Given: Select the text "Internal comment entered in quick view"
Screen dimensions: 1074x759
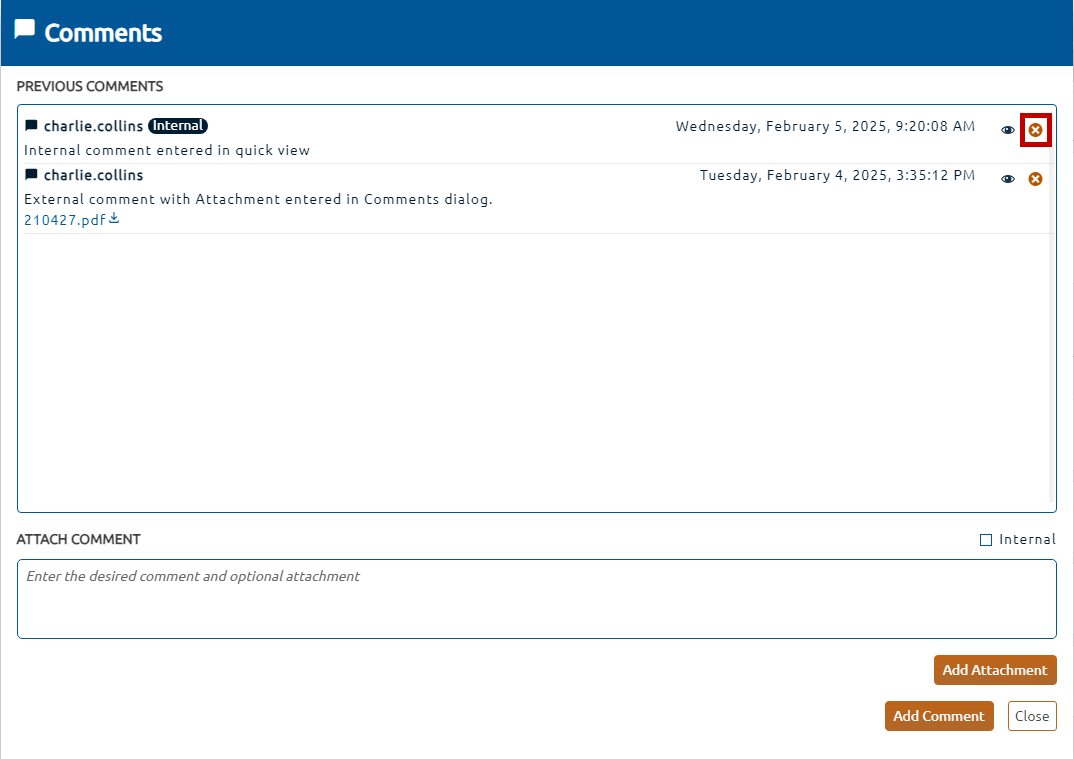Looking at the screenshot, I should pyautogui.click(x=167, y=151).
